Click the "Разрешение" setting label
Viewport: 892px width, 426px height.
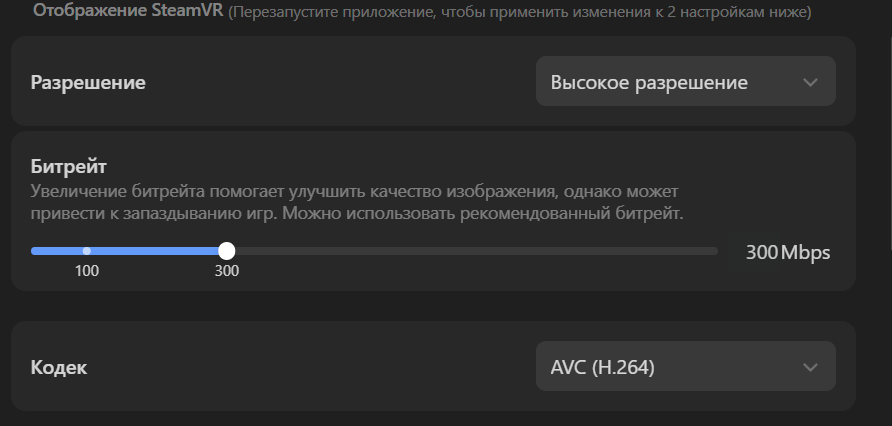[88, 83]
